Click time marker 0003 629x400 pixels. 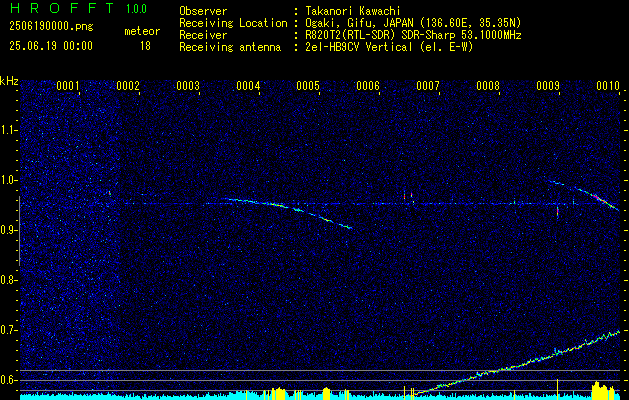(x=188, y=85)
